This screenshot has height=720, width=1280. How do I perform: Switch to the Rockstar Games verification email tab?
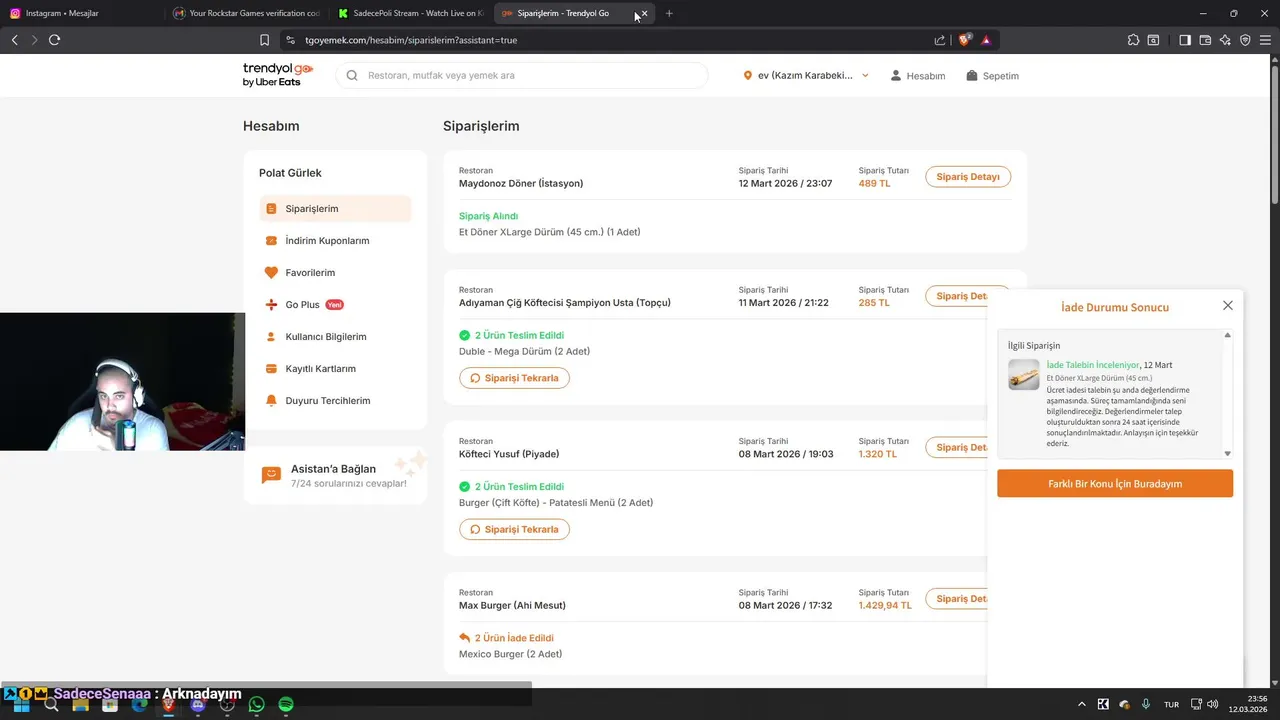pos(247,13)
